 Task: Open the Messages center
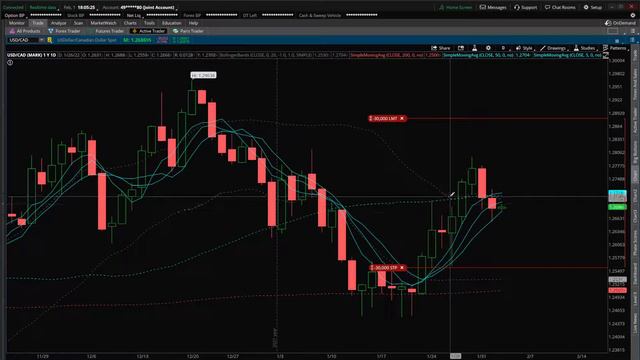[x=493, y=7]
